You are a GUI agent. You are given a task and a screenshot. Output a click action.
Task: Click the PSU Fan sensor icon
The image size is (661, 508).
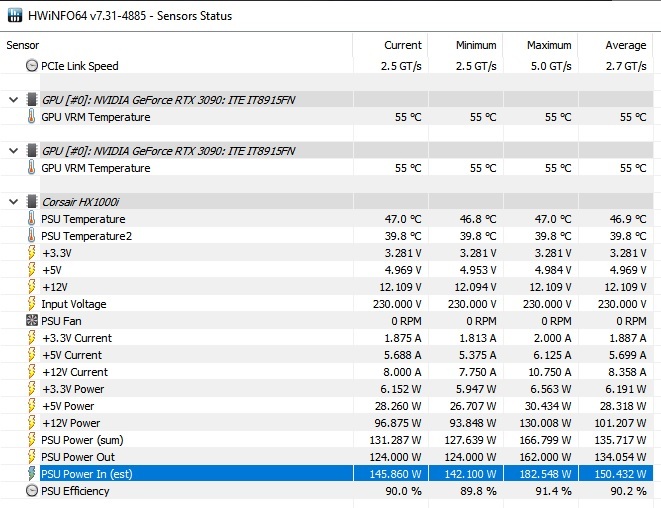[31, 321]
